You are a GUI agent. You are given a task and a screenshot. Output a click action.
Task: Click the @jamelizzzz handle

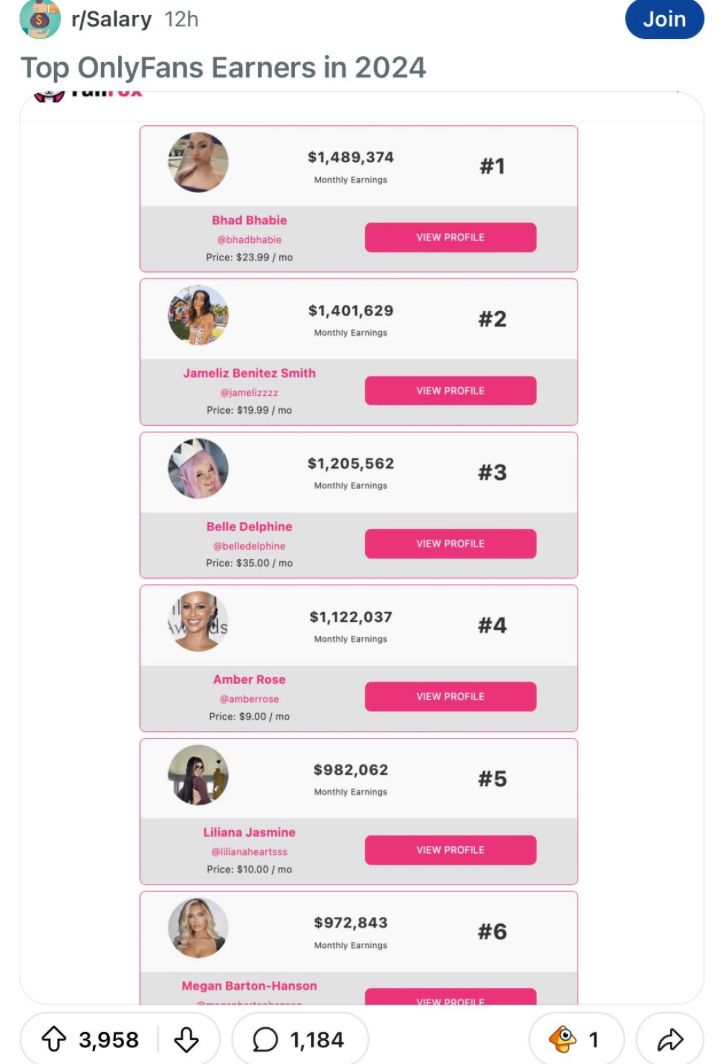[x=249, y=393]
